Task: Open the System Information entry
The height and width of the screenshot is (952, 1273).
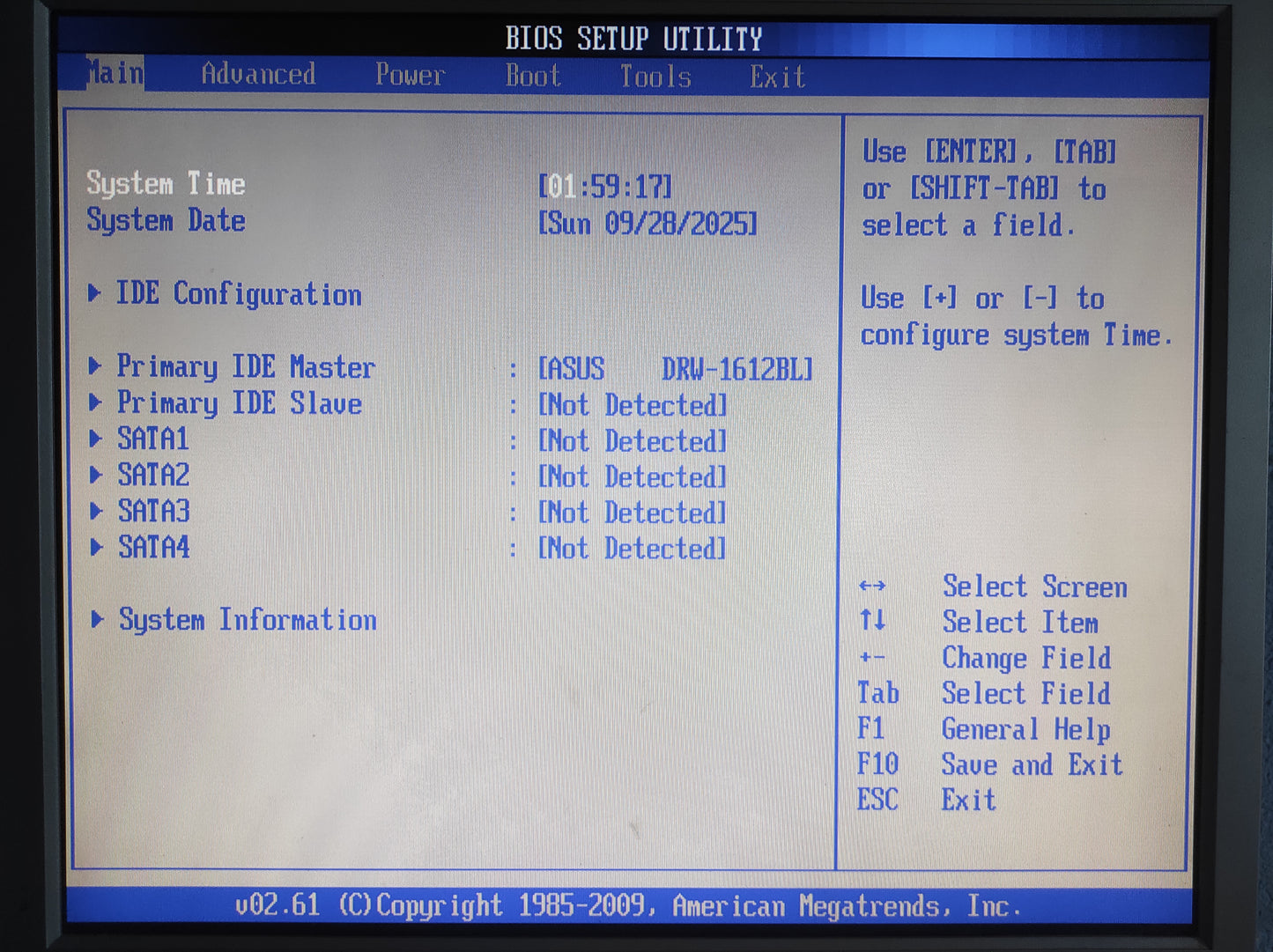Action: tap(248, 620)
